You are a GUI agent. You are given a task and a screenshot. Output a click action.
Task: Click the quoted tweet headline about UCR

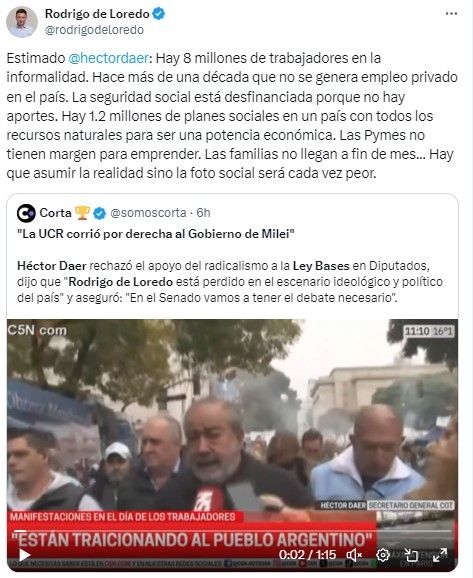point(156,234)
